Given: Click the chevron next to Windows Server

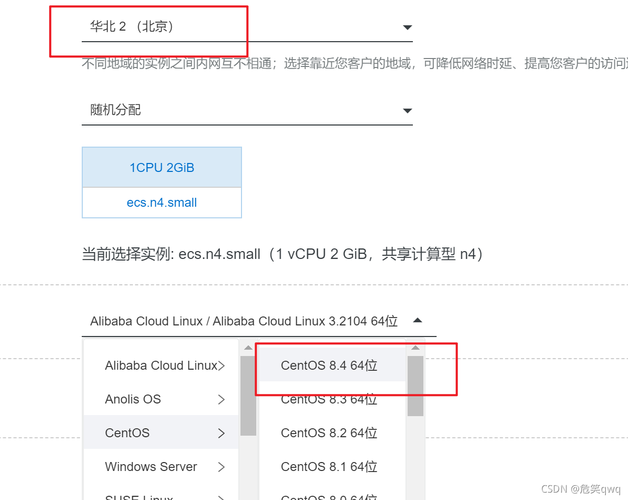Looking at the screenshot, I should pyautogui.click(x=221, y=467).
